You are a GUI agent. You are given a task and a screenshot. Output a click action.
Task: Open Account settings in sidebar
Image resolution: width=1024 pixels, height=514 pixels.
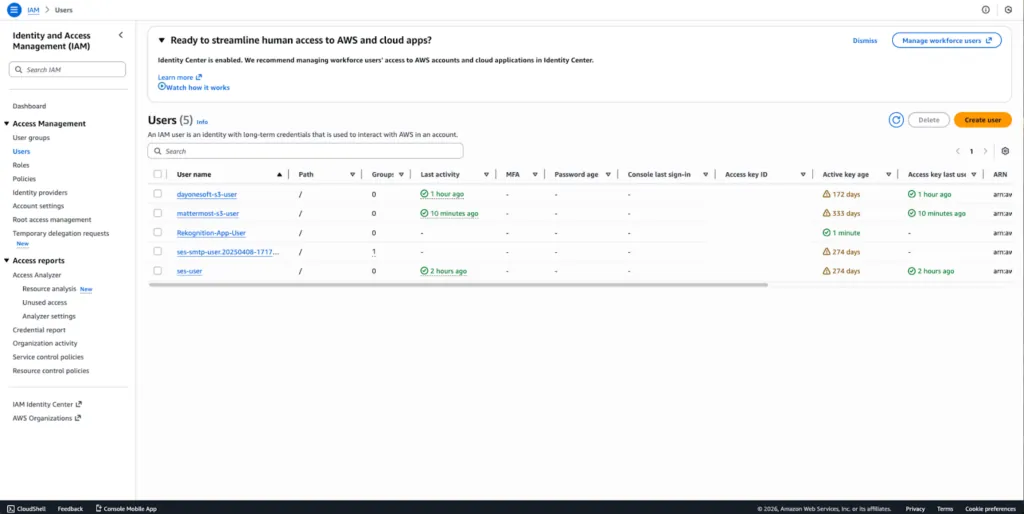(x=38, y=206)
